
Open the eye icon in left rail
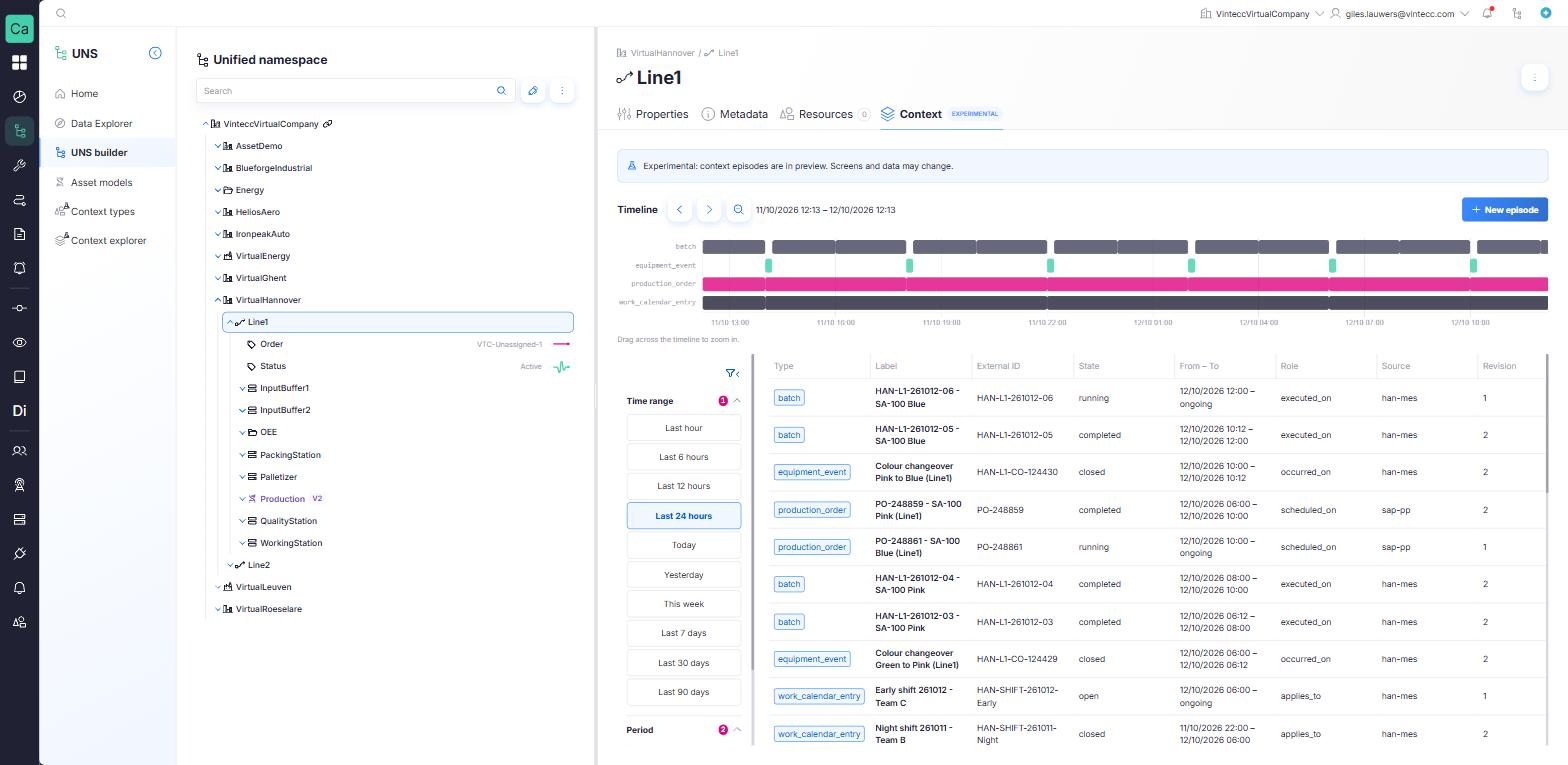19,342
